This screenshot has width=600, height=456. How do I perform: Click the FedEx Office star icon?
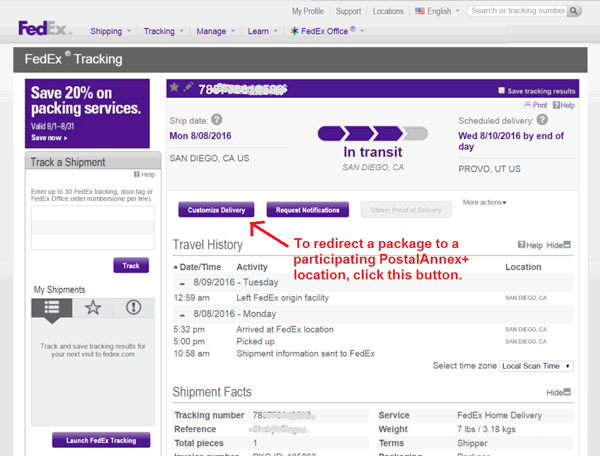tap(294, 31)
